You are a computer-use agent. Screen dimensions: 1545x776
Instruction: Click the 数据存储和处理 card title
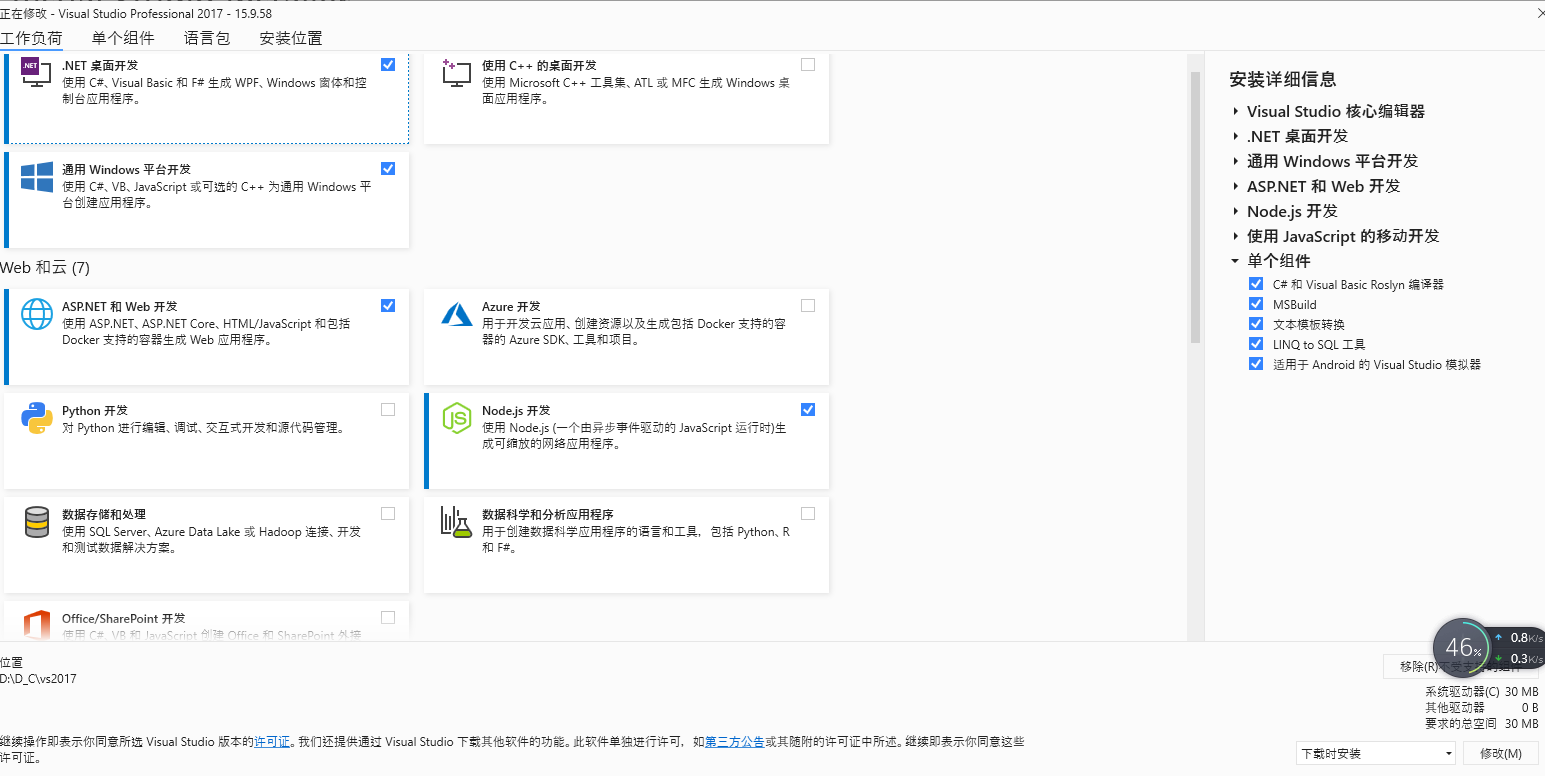[104, 515]
